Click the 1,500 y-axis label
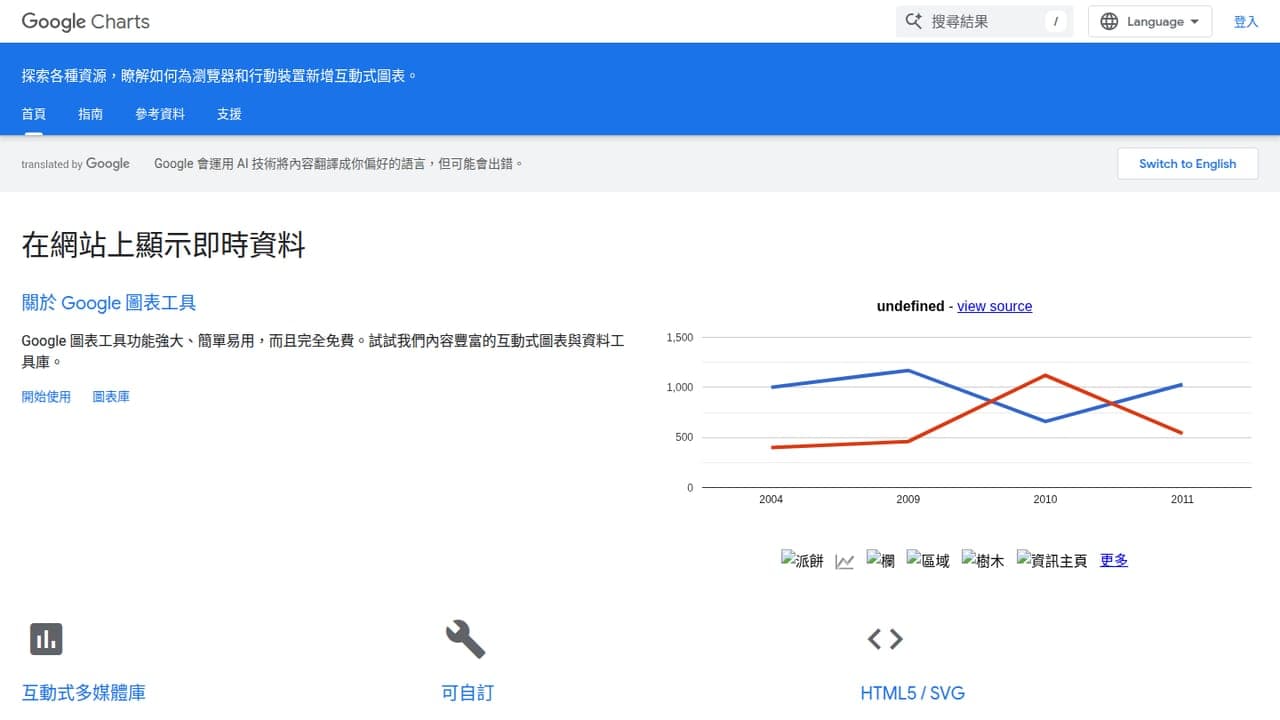The width and height of the screenshot is (1280, 720). click(680, 338)
